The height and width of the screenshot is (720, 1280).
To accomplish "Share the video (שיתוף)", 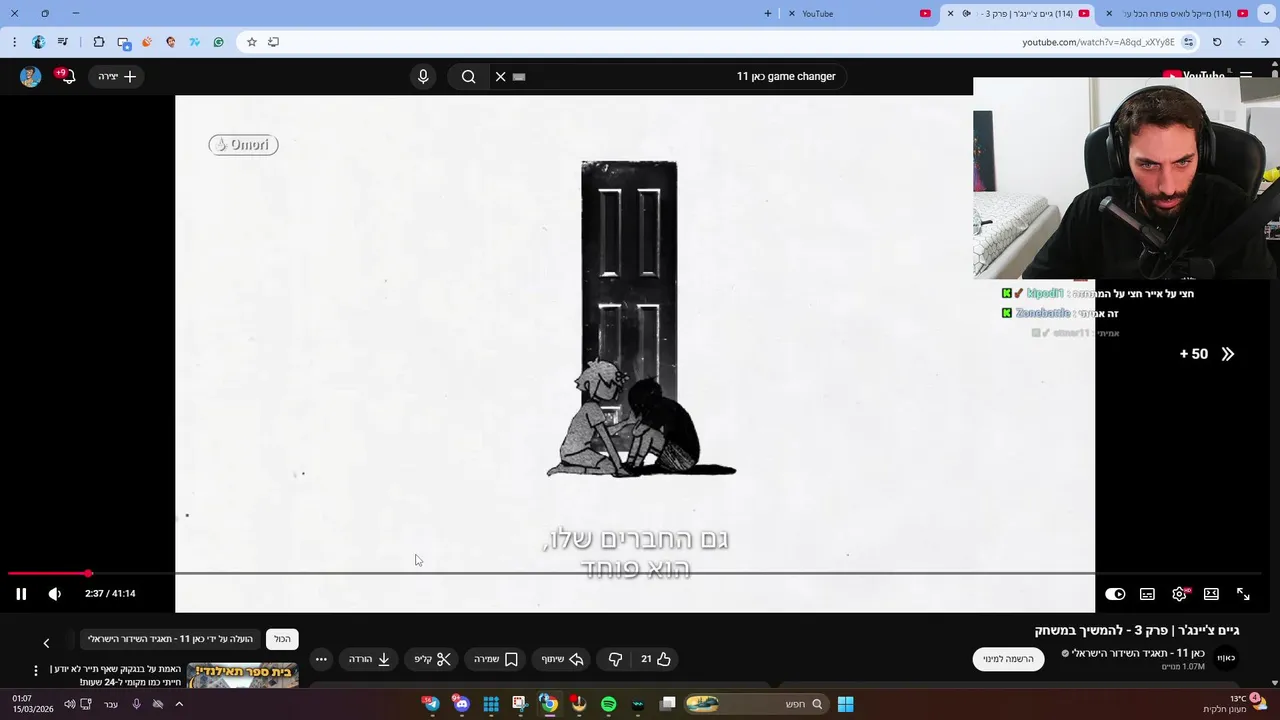I will click(x=563, y=659).
